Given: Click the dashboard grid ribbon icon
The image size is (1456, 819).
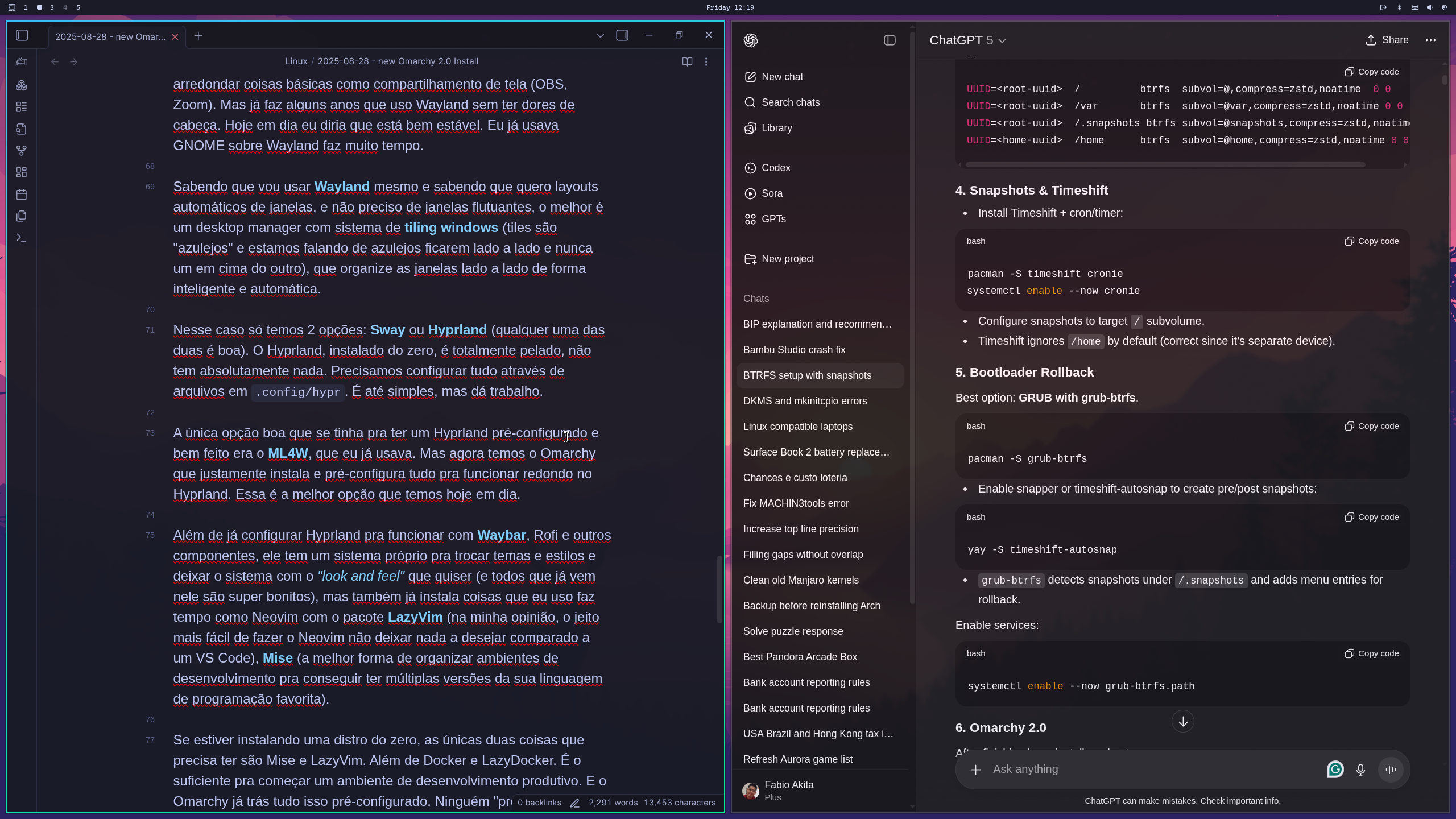Looking at the screenshot, I should (x=22, y=172).
